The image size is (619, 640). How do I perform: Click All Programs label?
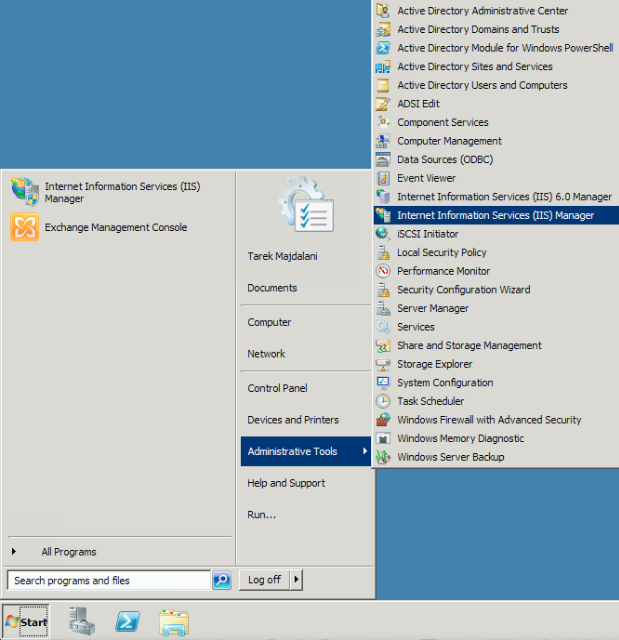[69, 552]
